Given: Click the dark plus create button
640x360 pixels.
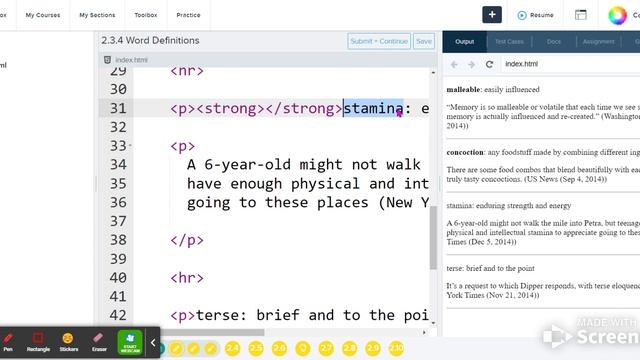Looking at the screenshot, I should (492, 15).
